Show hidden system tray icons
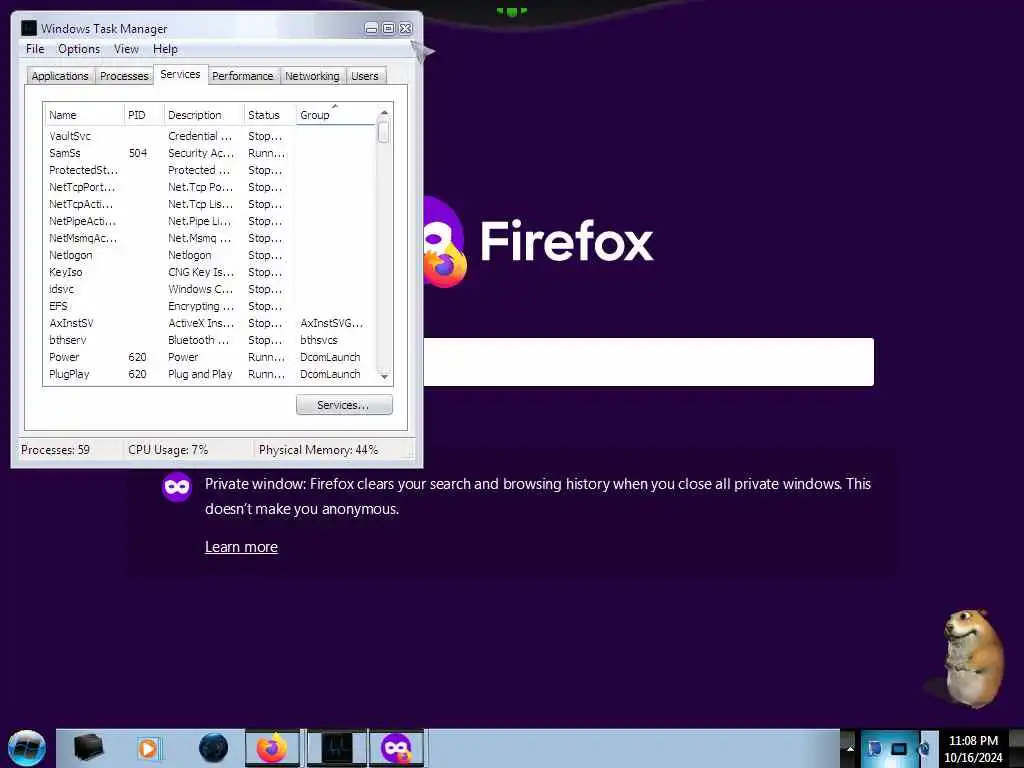This screenshot has height=768, width=1024. pos(850,748)
